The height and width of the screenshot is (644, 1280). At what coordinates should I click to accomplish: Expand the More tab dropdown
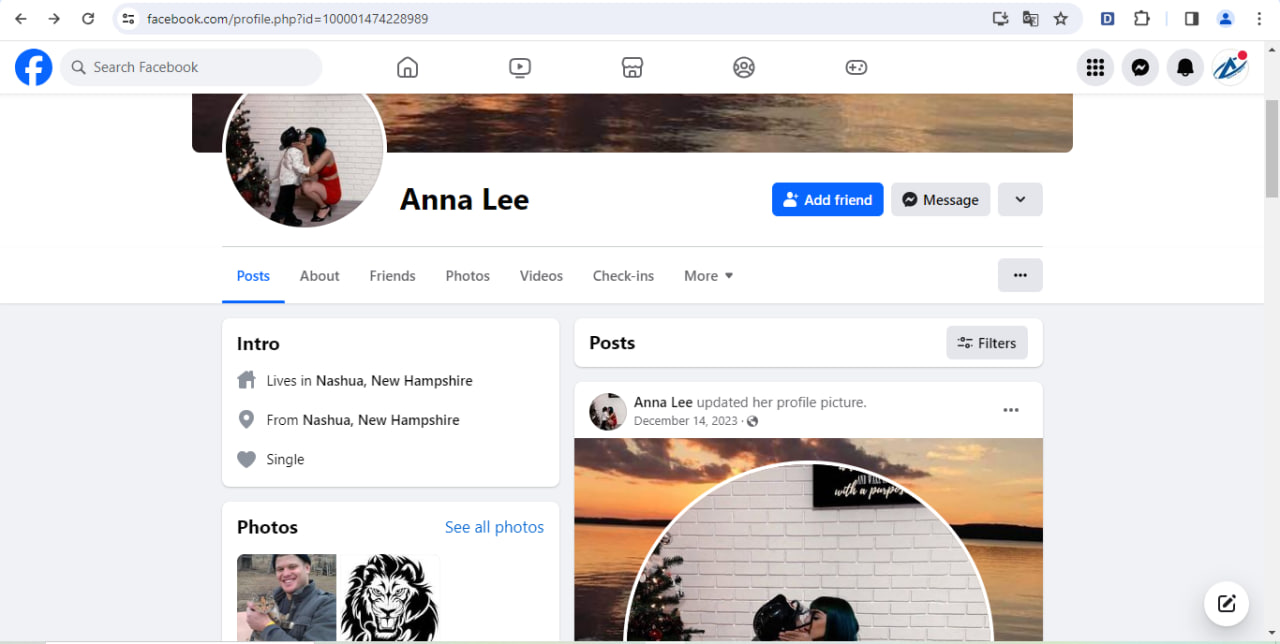(709, 276)
